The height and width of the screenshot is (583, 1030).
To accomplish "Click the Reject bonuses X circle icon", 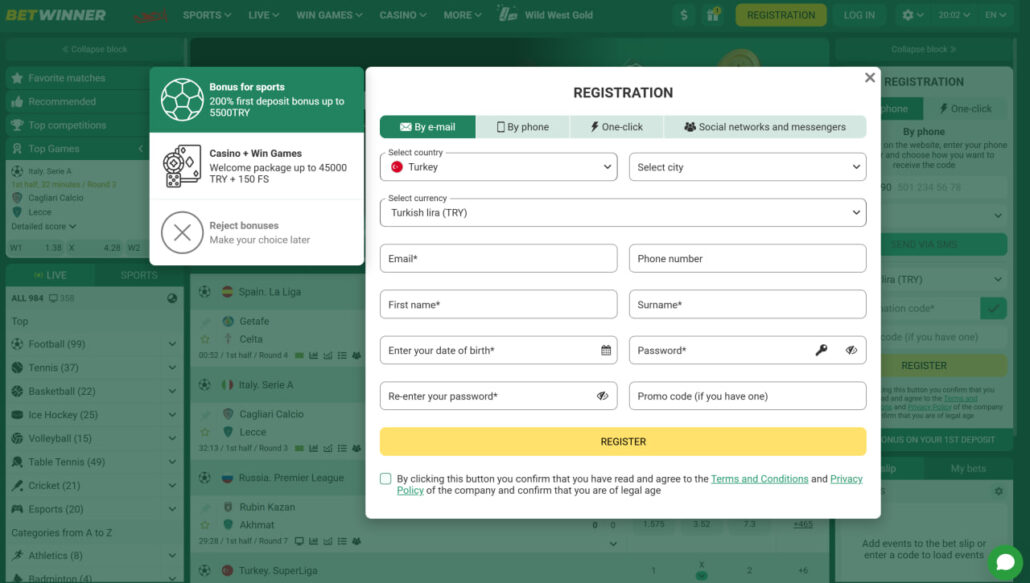I will (x=182, y=232).
